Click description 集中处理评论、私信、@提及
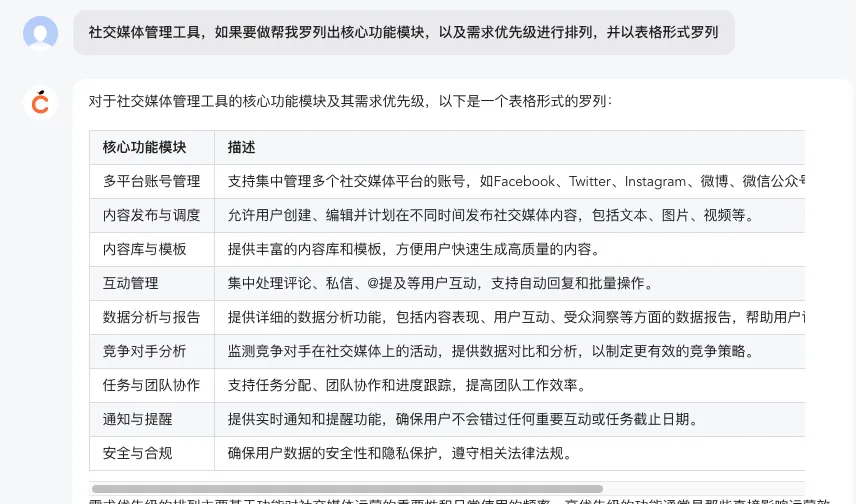Screen dimensions: 856x504 click(x=510, y=283)
